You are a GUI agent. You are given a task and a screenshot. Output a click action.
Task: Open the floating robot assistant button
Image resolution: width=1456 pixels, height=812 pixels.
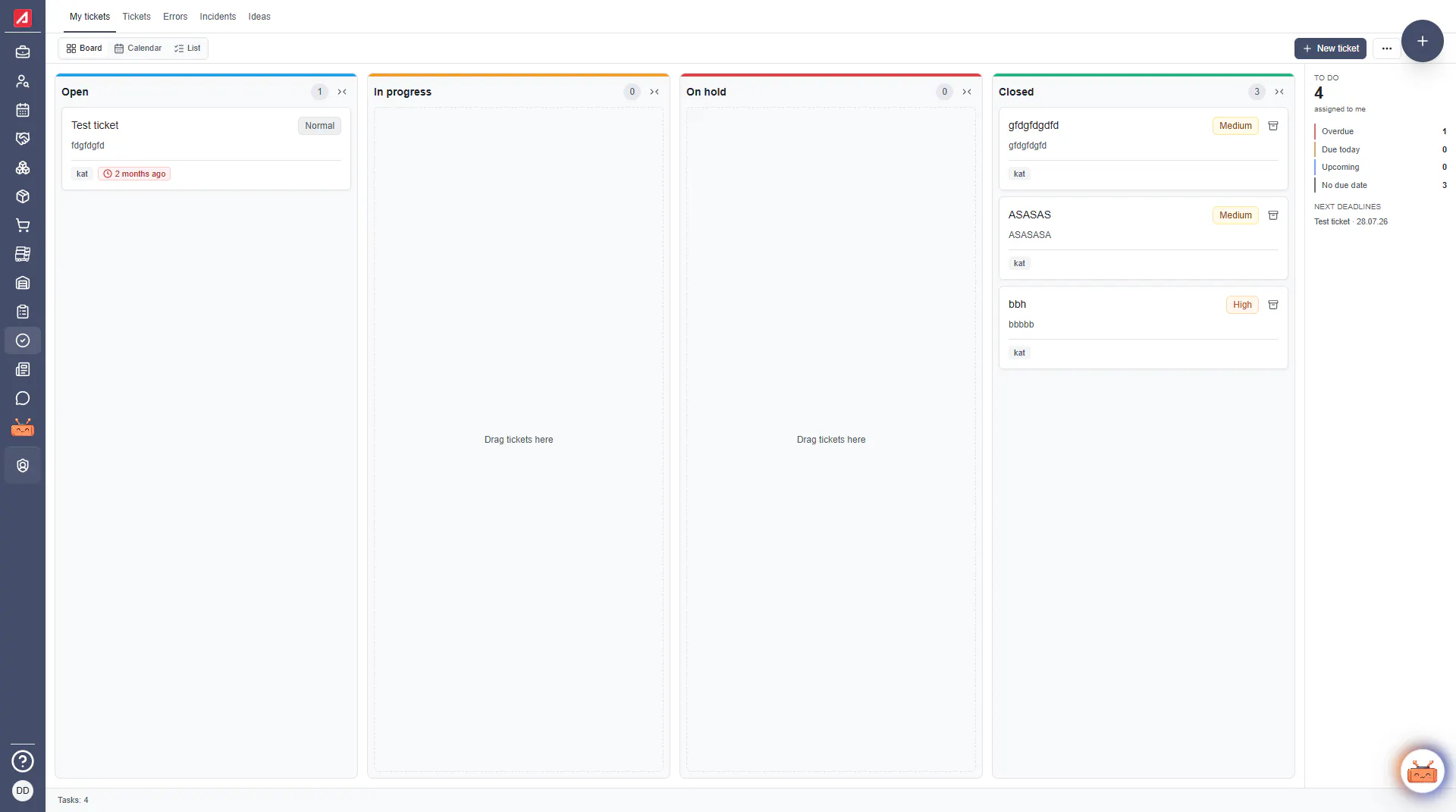point(1422,772)
